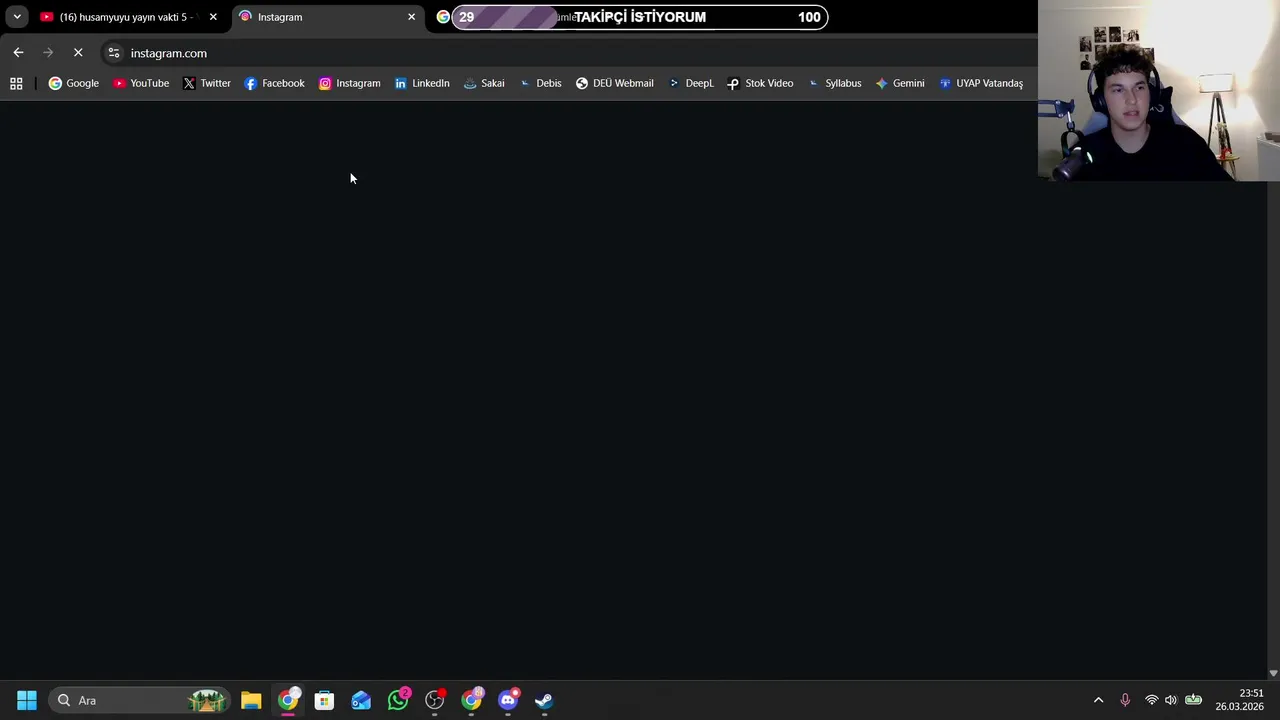Open the volume control
Screen dimensions: 1280x720
click(1171, 700)
